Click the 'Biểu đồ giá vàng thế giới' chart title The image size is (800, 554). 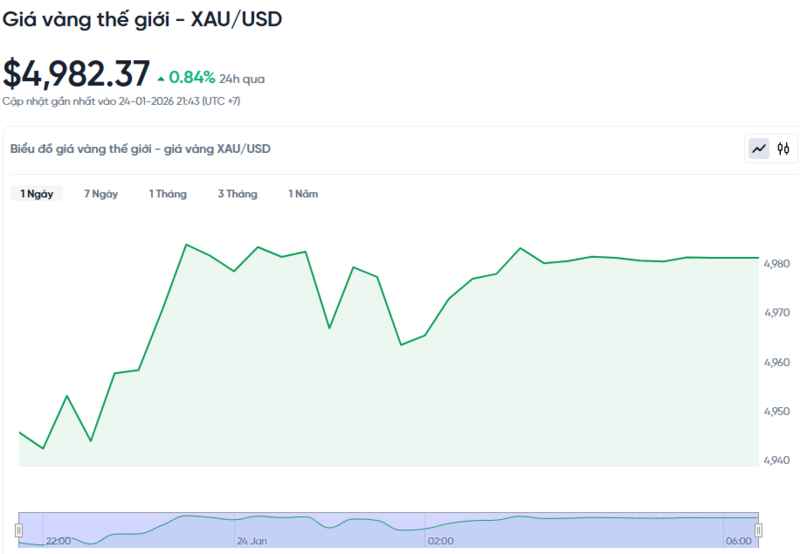point(140,149)
